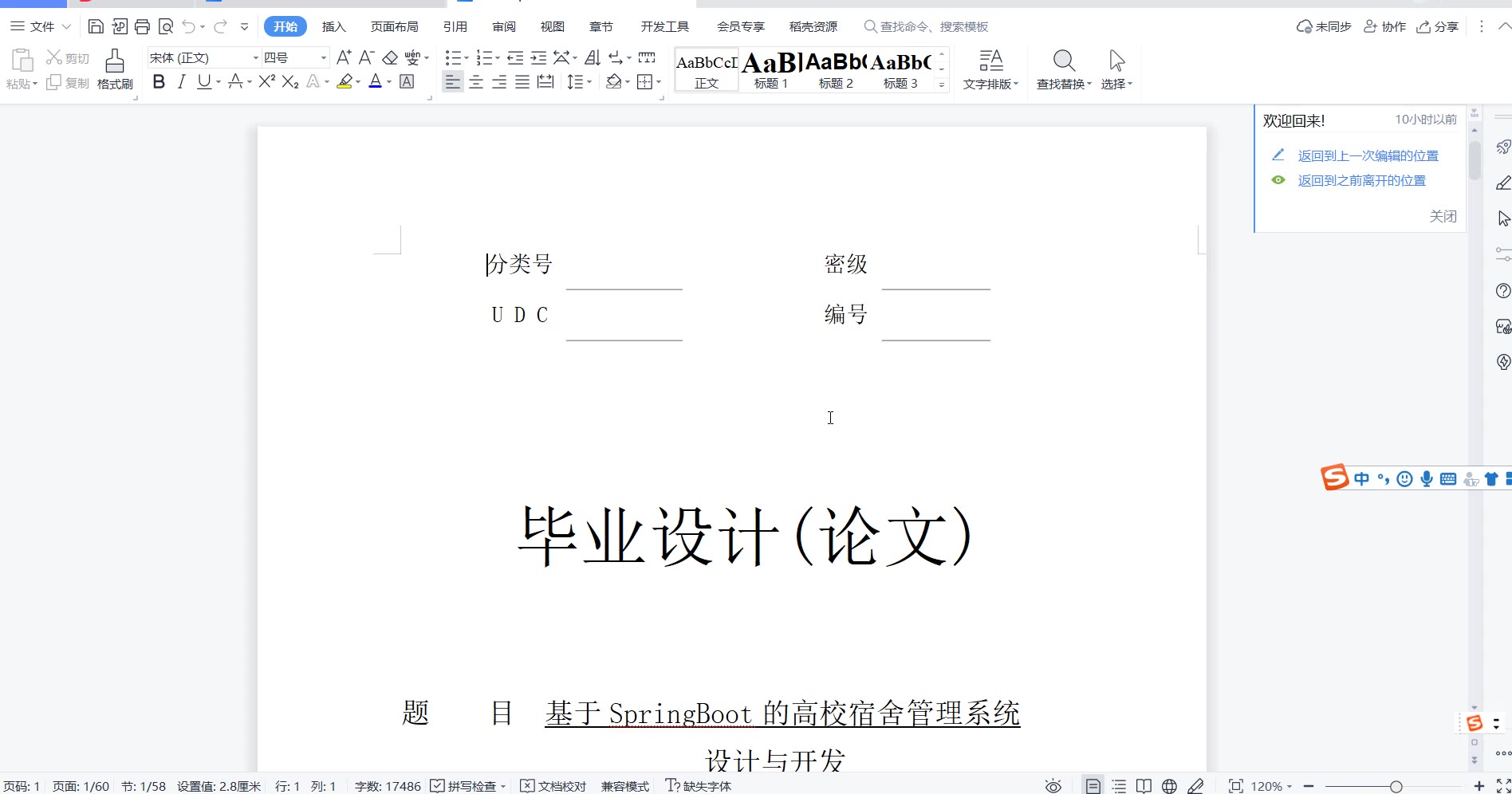1512x794 pixels.
Task: Click 未同步 sync status button
Action: (x=1324, y=27)
